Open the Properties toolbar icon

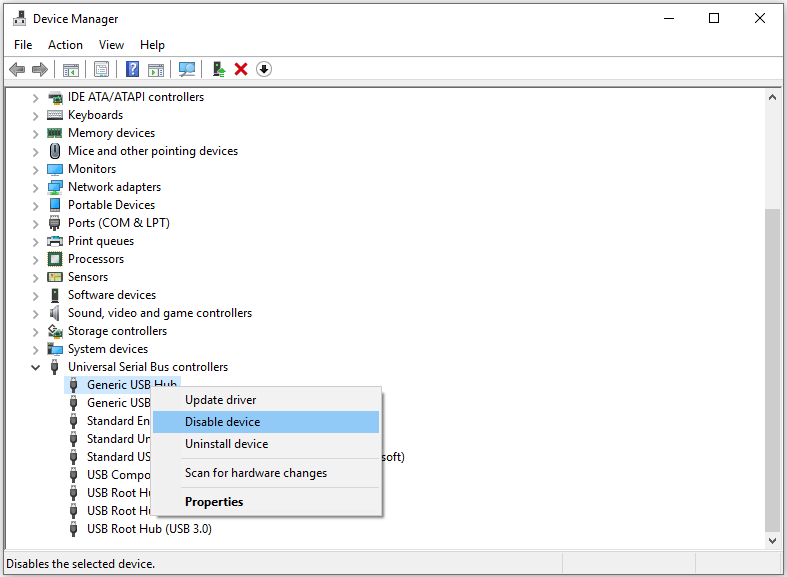click(x=101, y=69)
